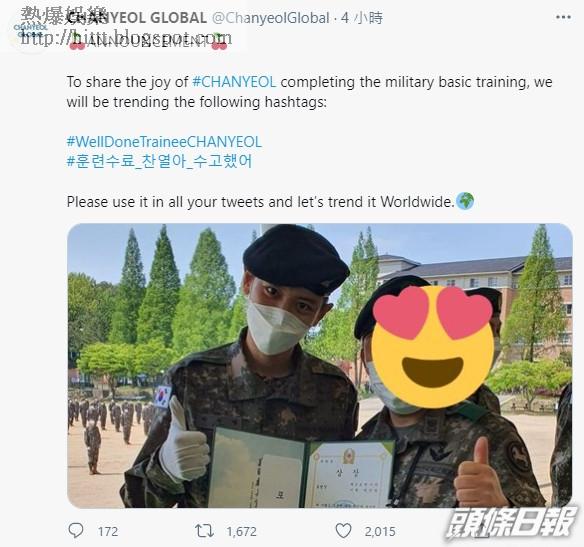The image size is (584, 547).
Task: Click the 頭條日報 watermark logo
Action: tap(512, 523)
